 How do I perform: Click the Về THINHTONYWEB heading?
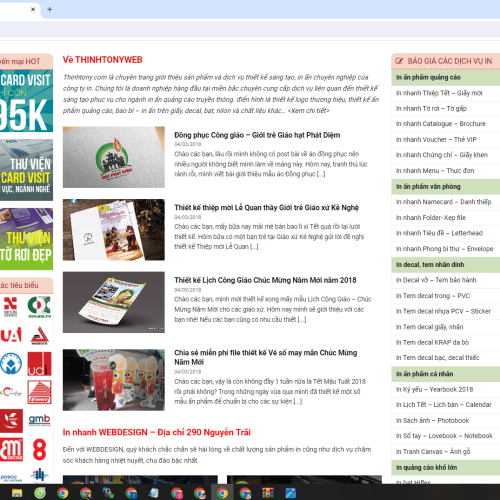(103, 60)
